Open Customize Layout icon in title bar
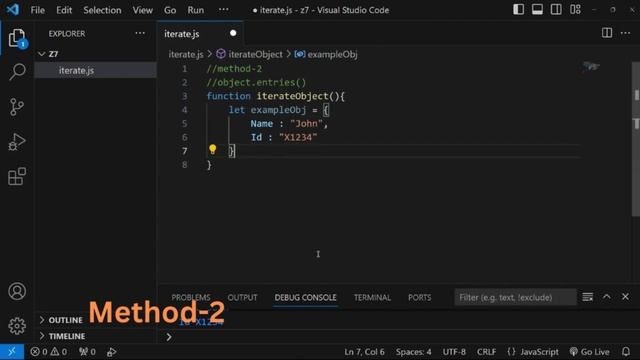 point(575,9)
